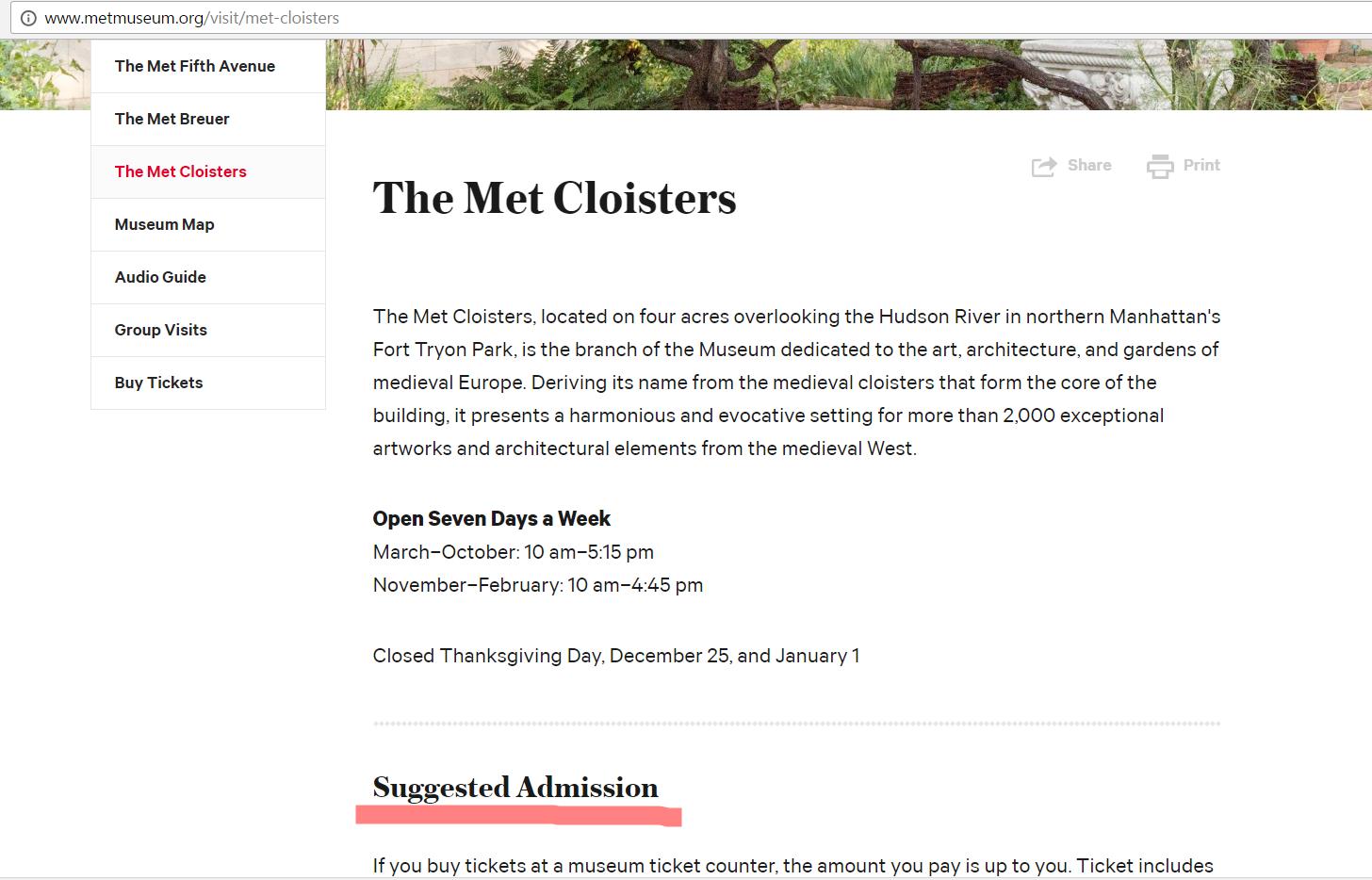
Task: Click the Print text link
Action: point(1201,165)
